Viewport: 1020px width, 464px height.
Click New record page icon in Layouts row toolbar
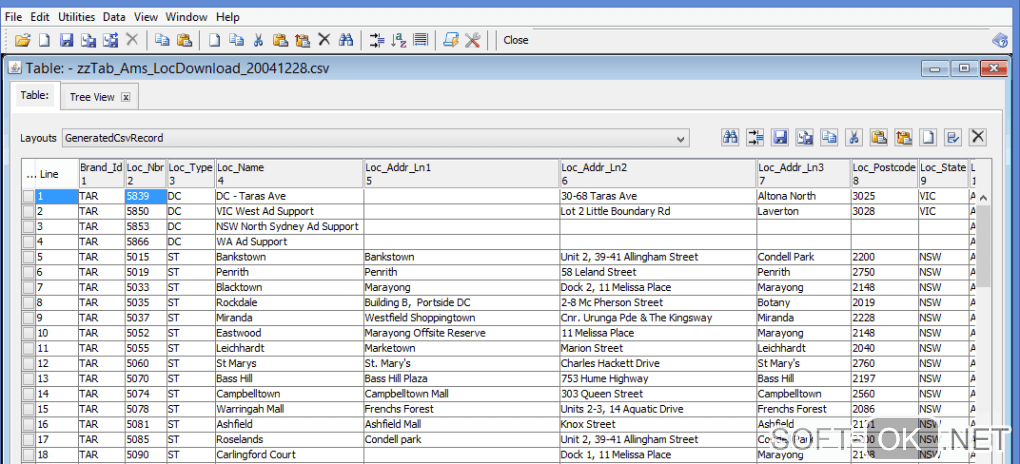pyautogui.click(x=929, y=137)
